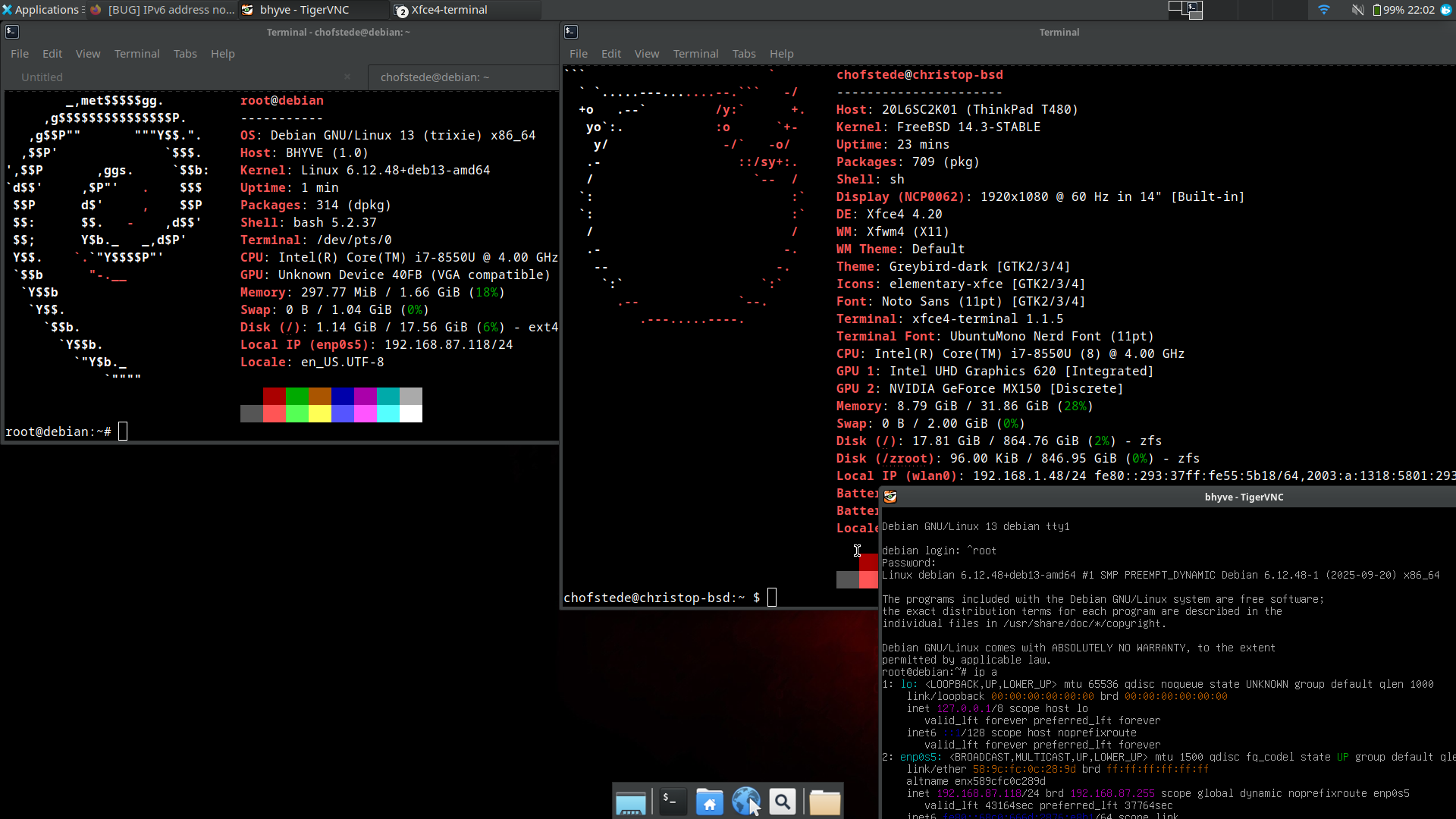Open the Application Finder magnifier icon in the dock
This screenshot has height=819, width=1456.
coord(783,802)
